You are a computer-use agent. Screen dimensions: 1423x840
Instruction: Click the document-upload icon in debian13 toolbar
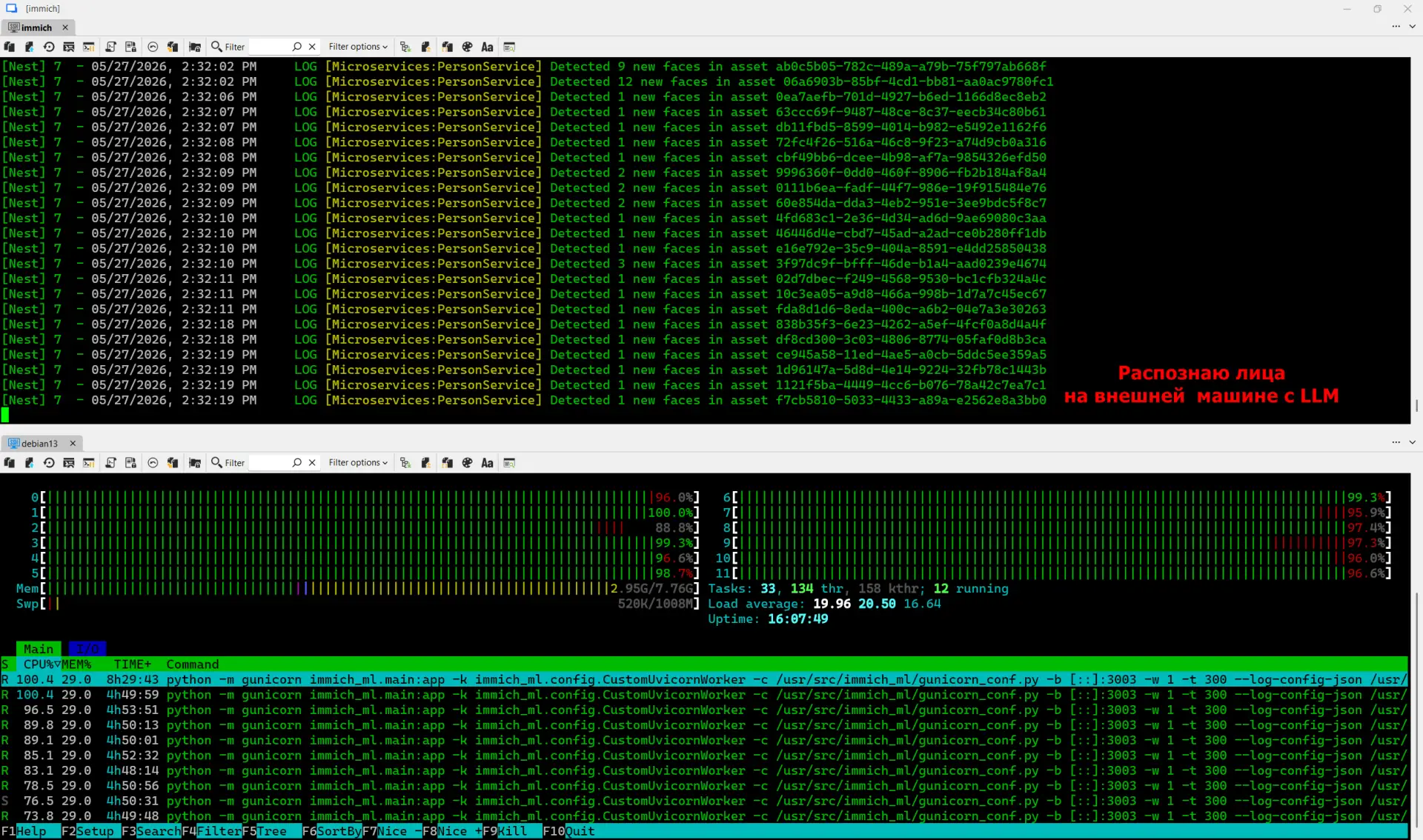[x=29, y=463]
